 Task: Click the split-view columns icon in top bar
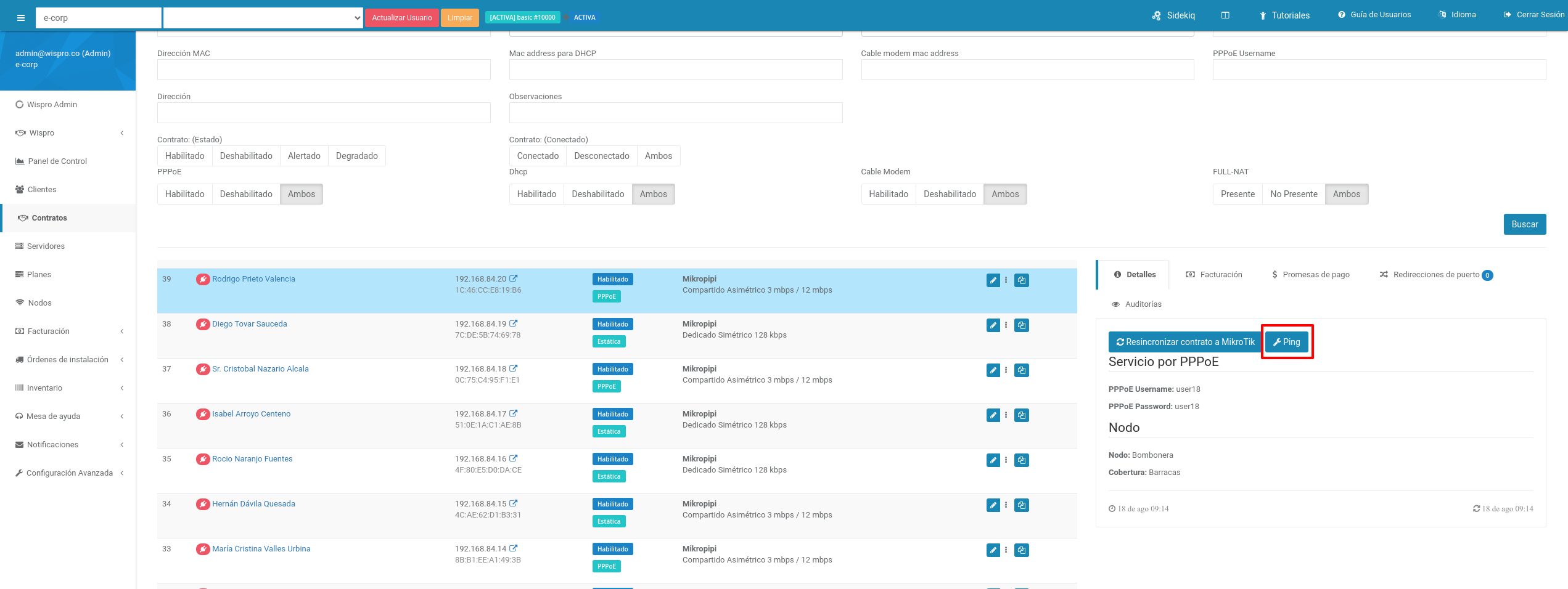coord(1225,15)
